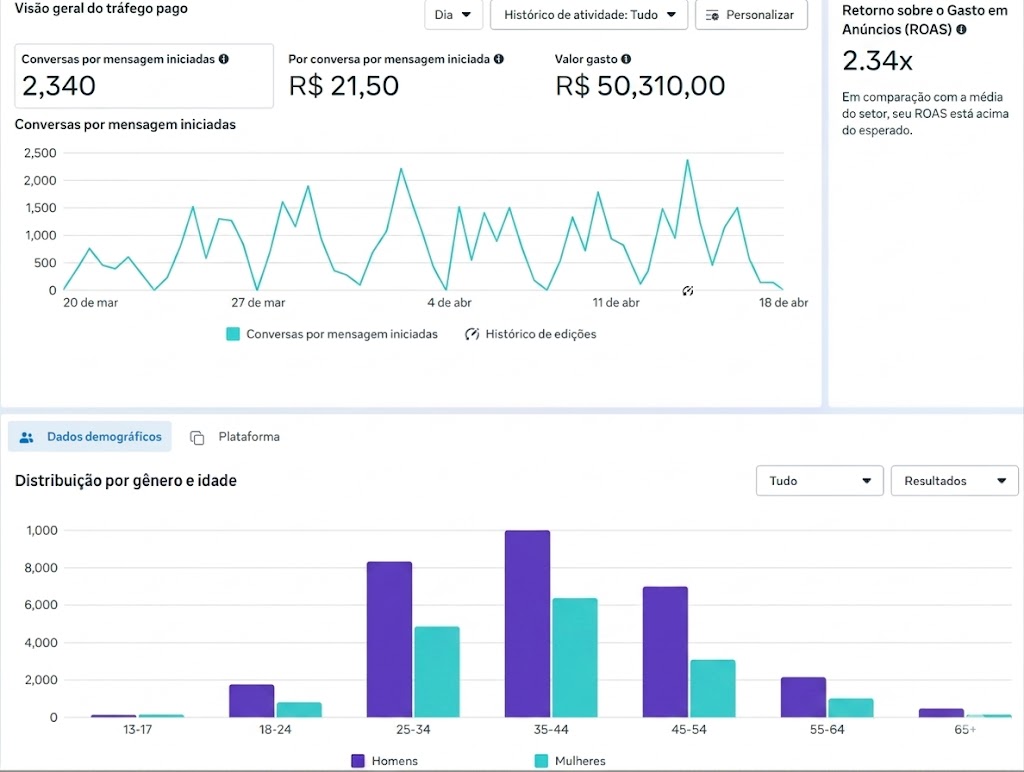
Task: Toggle the teal Conversas legend swatch
Action: 233,334
